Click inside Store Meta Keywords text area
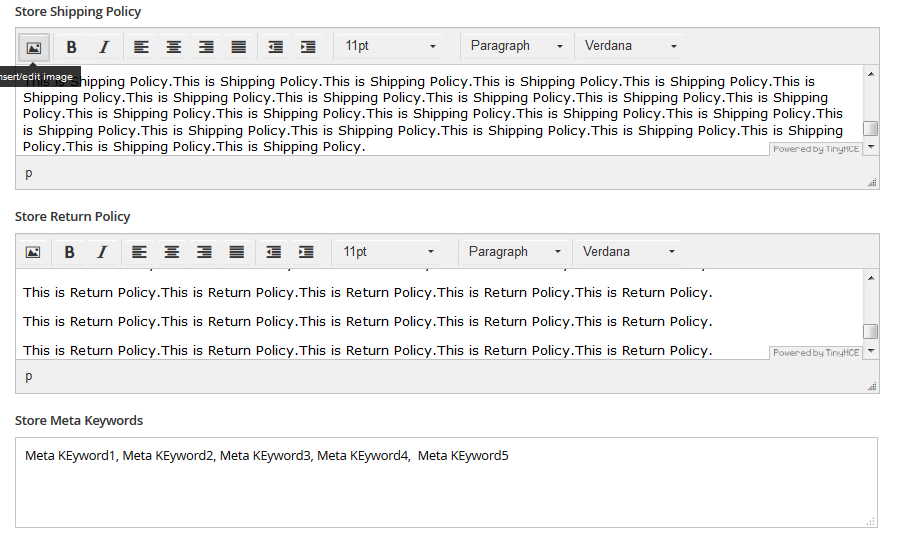Screen dimensions: 914x543 tap(447, 483)
